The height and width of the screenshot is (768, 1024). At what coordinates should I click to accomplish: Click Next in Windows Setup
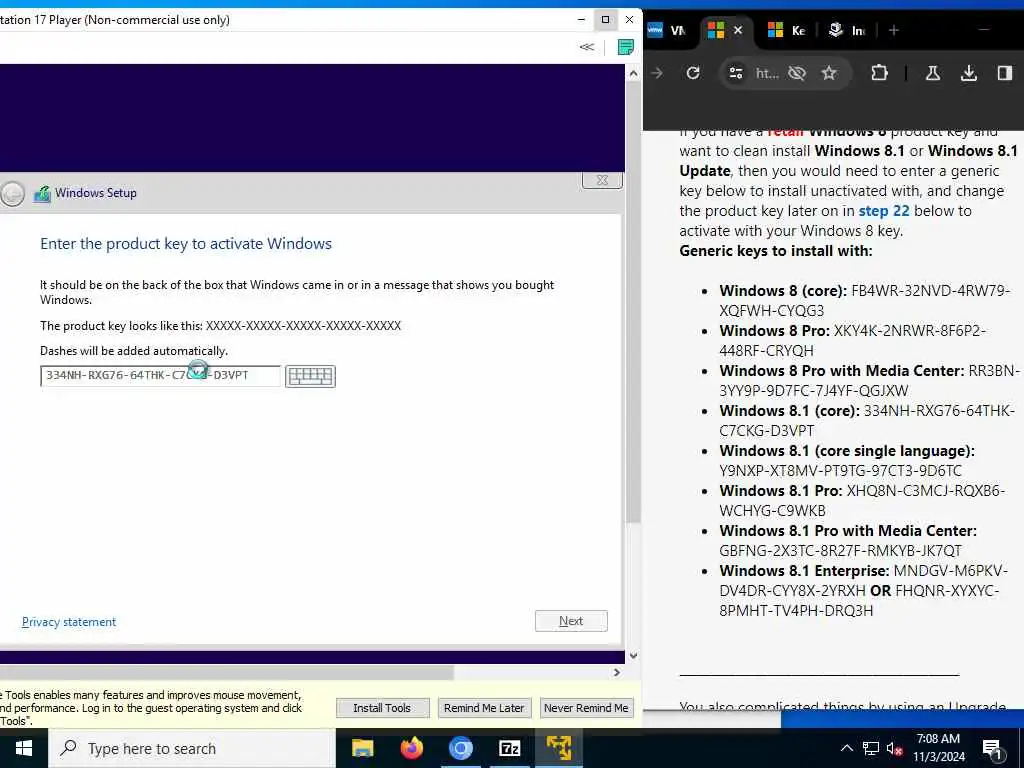tap(571, 621)
